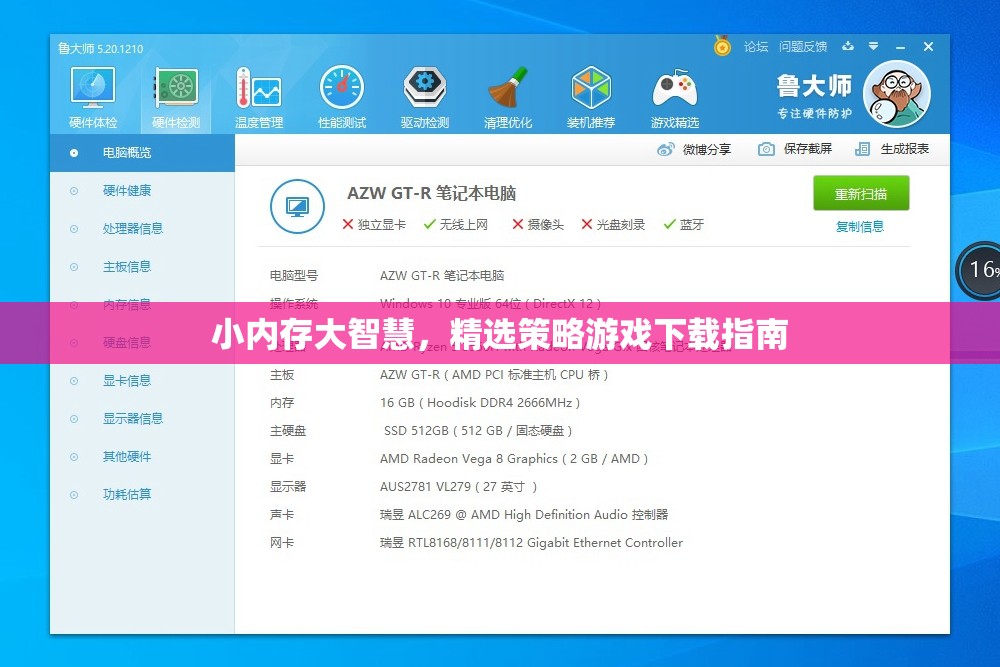Click the 16 GB Hoodisk DDR4 memory value
The height and width of the screenshot is (667, 1000).
(x=480, y=403)
